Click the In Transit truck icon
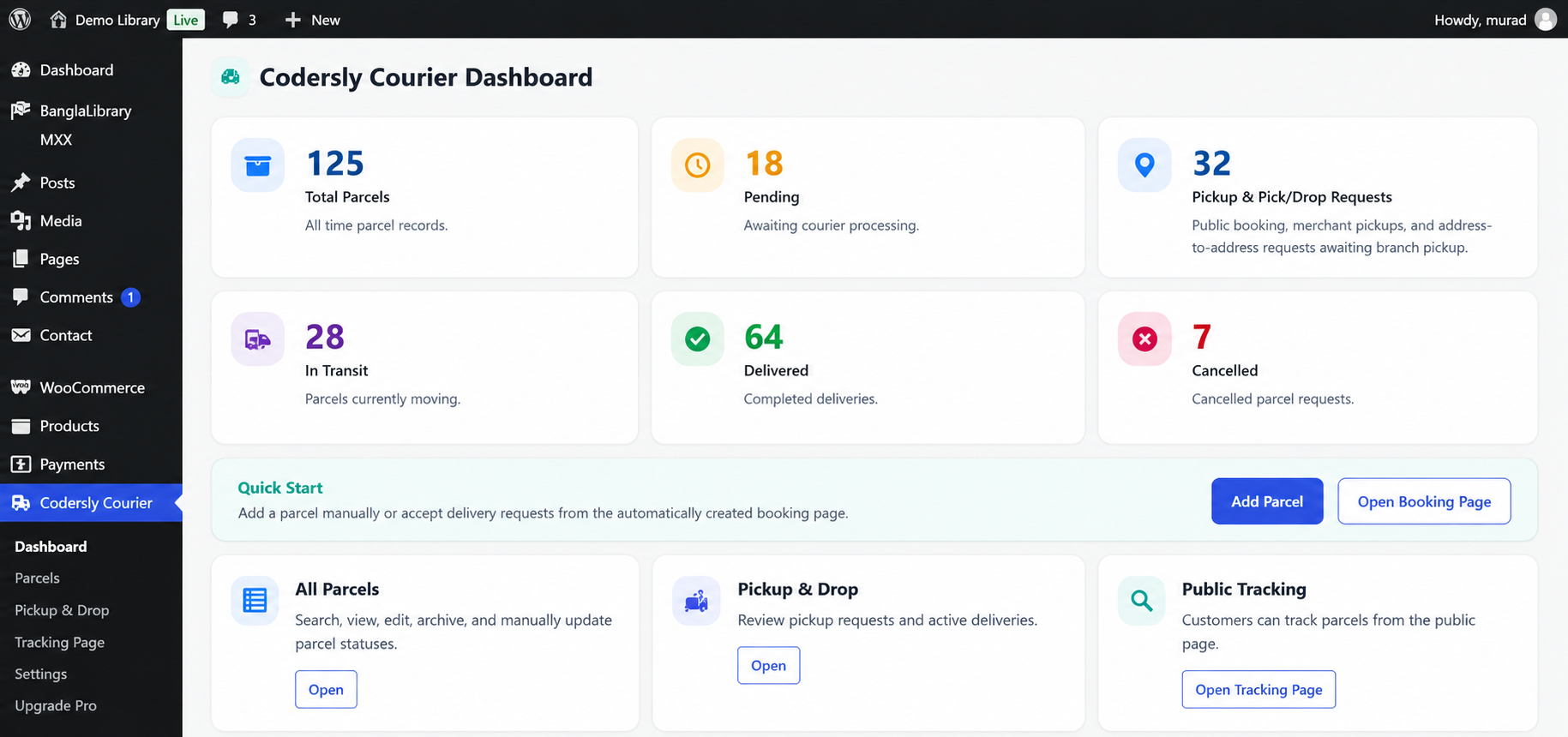The height and width of the screenshot is (737, 1568). tap(257, 339)
